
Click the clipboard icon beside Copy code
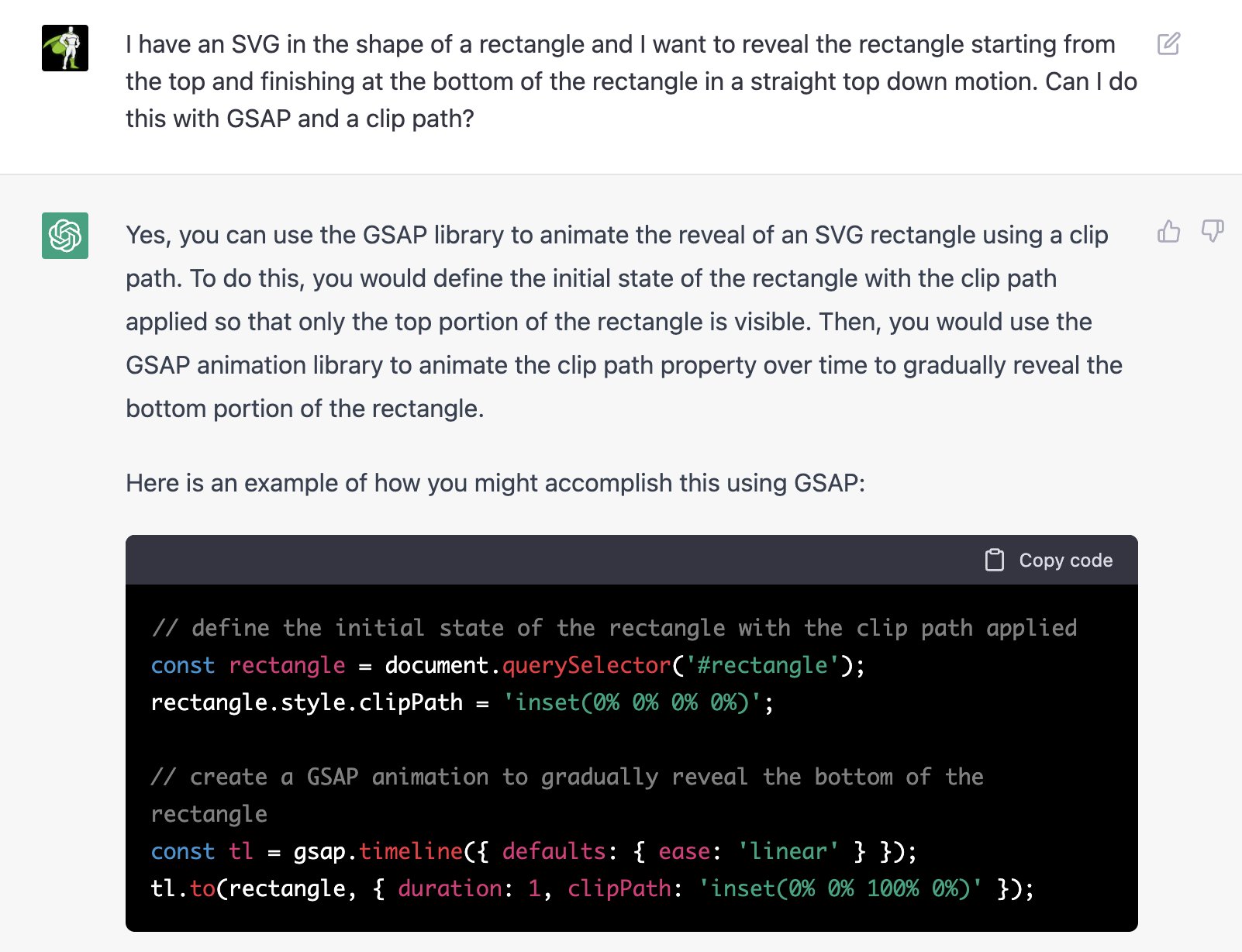click(995, 560)
